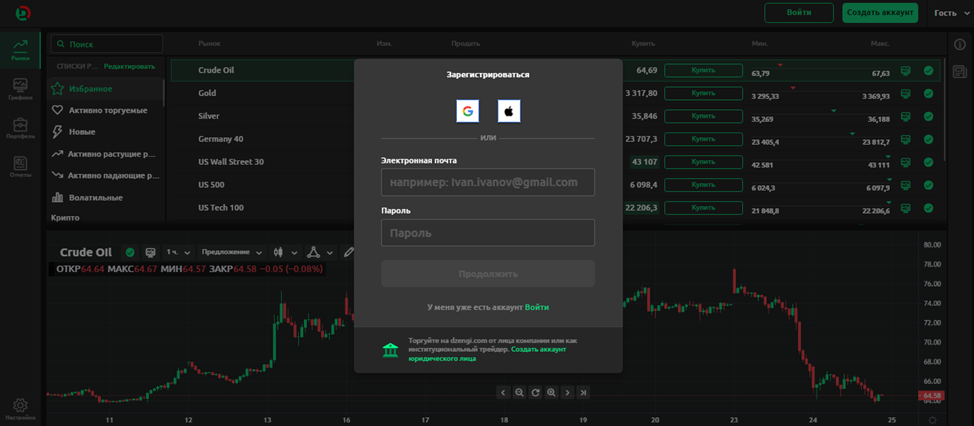Image resolution: width=974 pixels, height=426 pixels.
Task: Select the Активно растущие list
Action: [104, 154]
